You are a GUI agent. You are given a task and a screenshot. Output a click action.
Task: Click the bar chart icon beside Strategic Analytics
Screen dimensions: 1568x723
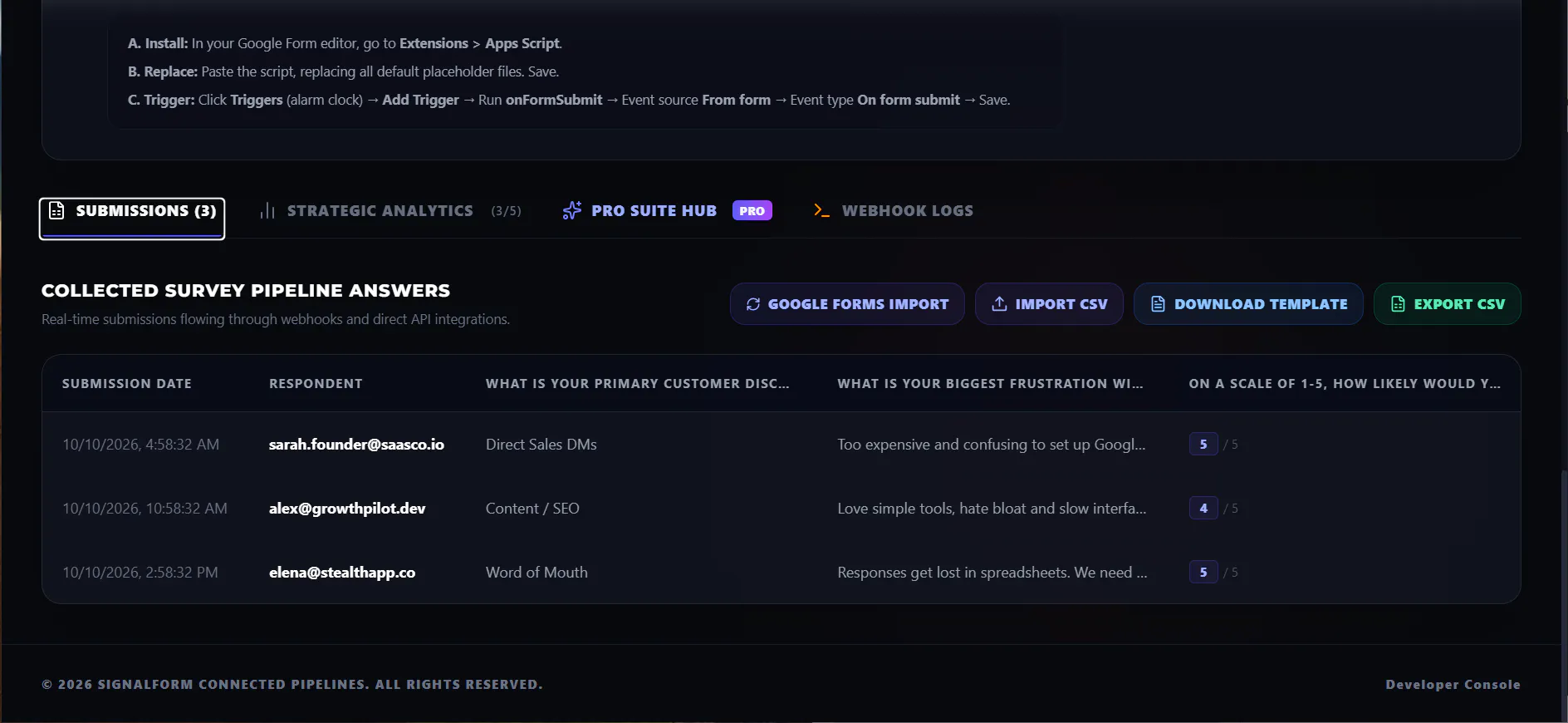pyautogui.click(x=267, y=211)
